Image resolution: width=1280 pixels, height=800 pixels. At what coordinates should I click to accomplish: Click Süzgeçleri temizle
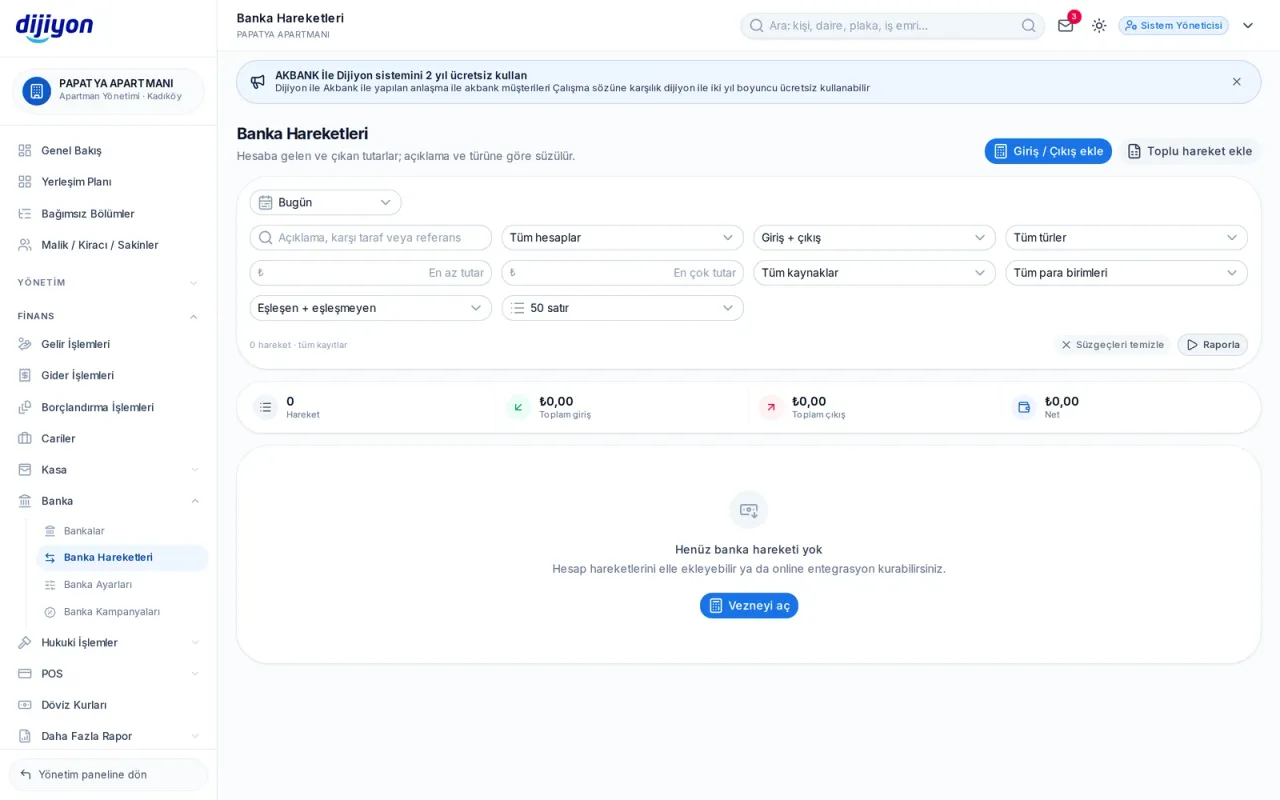(1112, 344)
